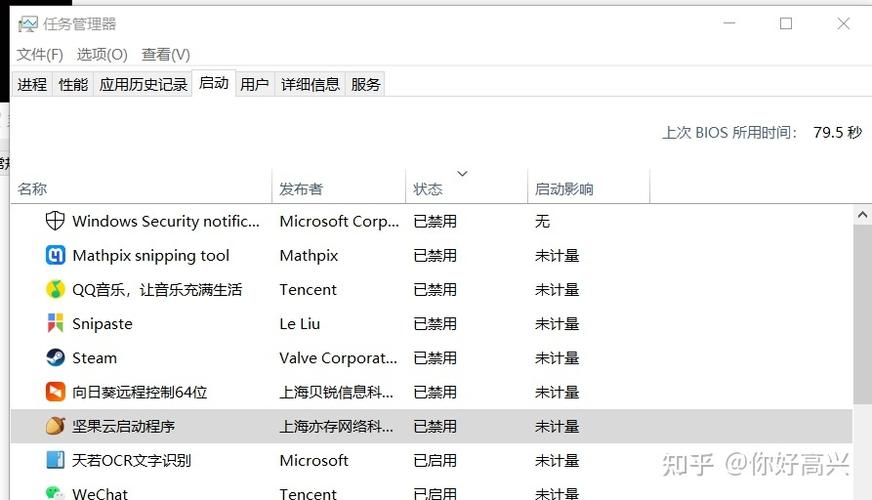Image resolution: width=872 pixels, height=500 pixels.
Task: Select the Snipaste row name
Action: point(102,324)
